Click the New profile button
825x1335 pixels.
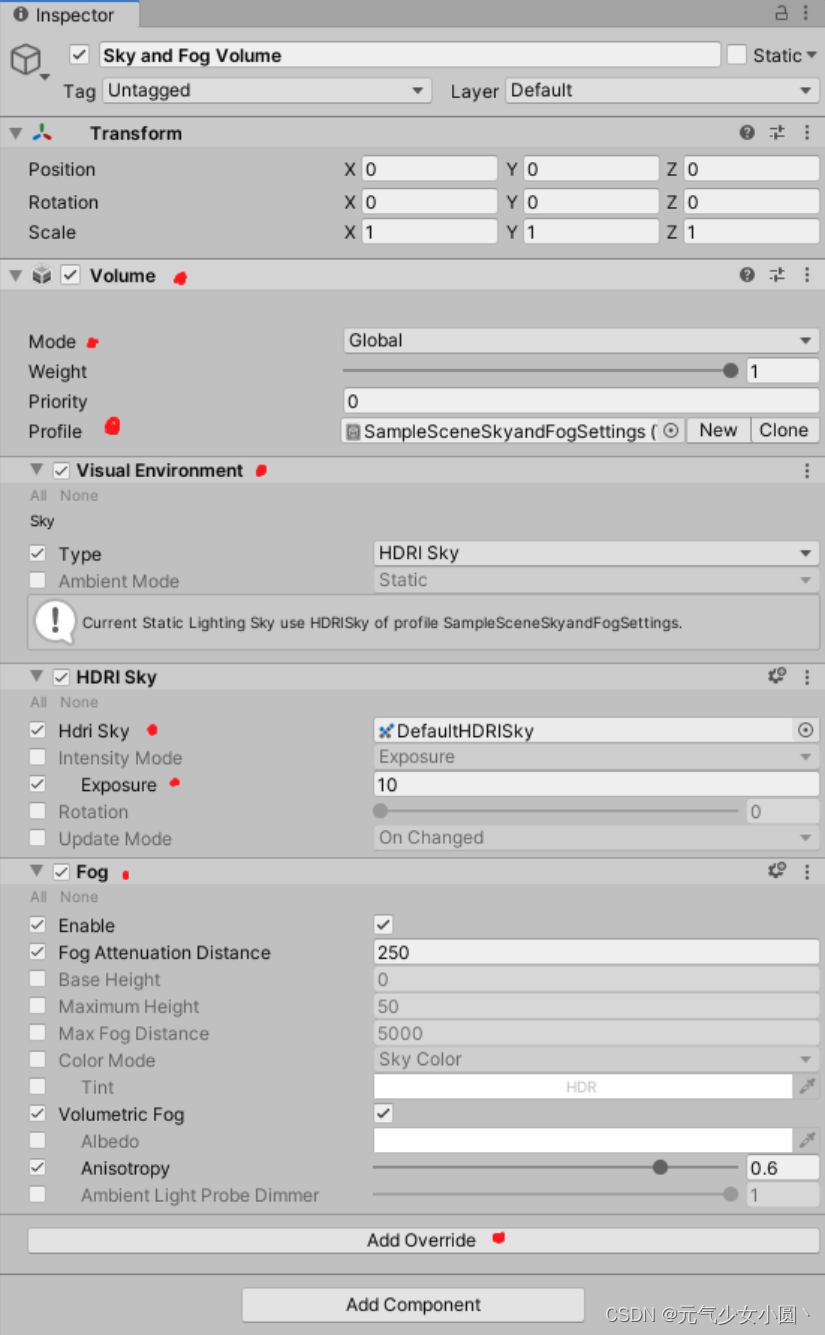(718, 430)
